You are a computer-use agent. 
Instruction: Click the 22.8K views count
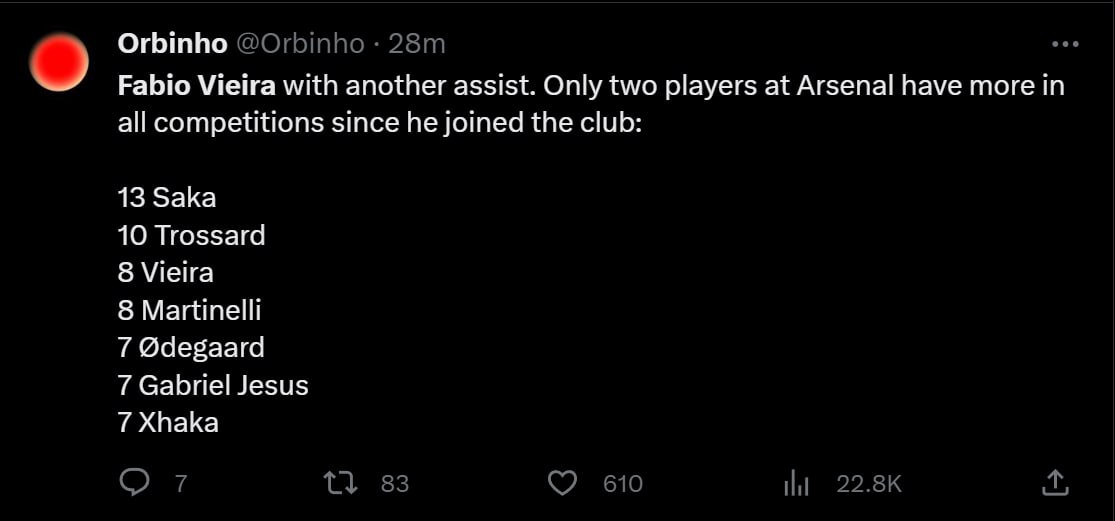(869, 484)
